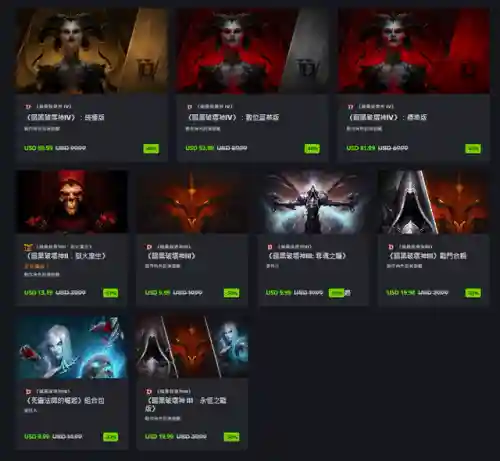Click the Diablo IV logo icon on the Ultimate Edition card

(28, 107)
